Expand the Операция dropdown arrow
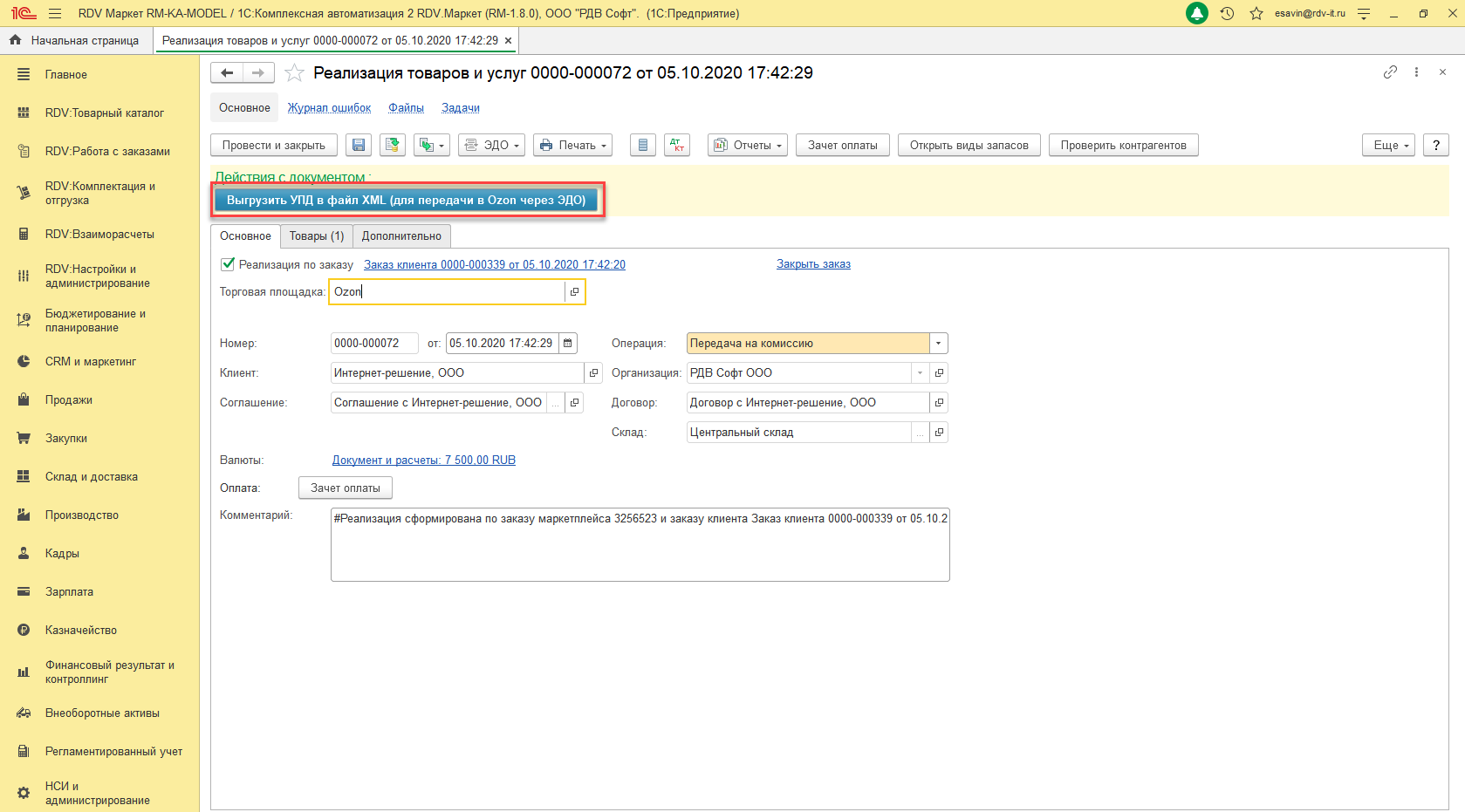1465x812 pixels. [x=939, y=344]
